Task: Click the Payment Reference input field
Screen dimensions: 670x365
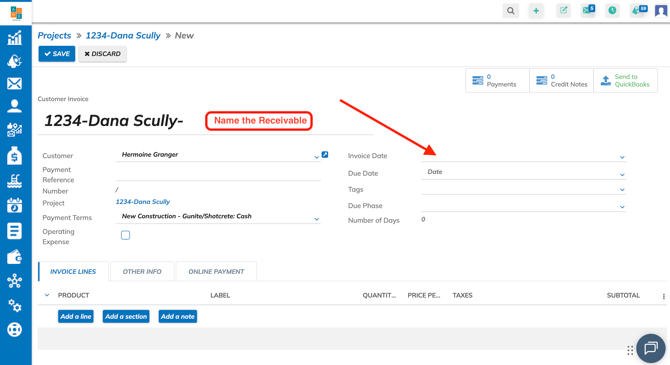Action: (x=218, y=174)
